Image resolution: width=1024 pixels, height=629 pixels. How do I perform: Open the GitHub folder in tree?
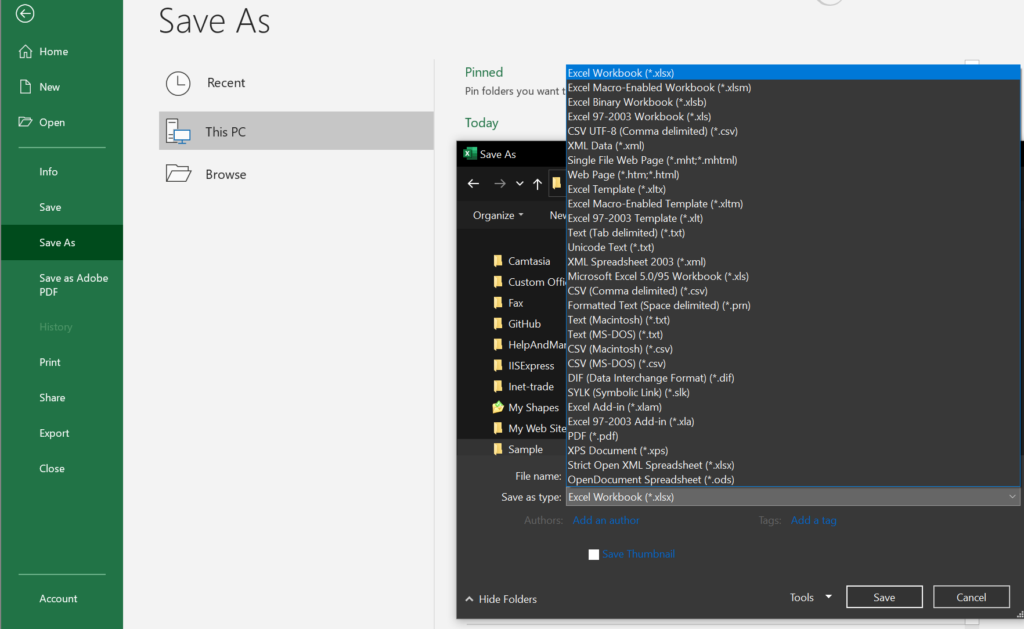coord(524,324)
